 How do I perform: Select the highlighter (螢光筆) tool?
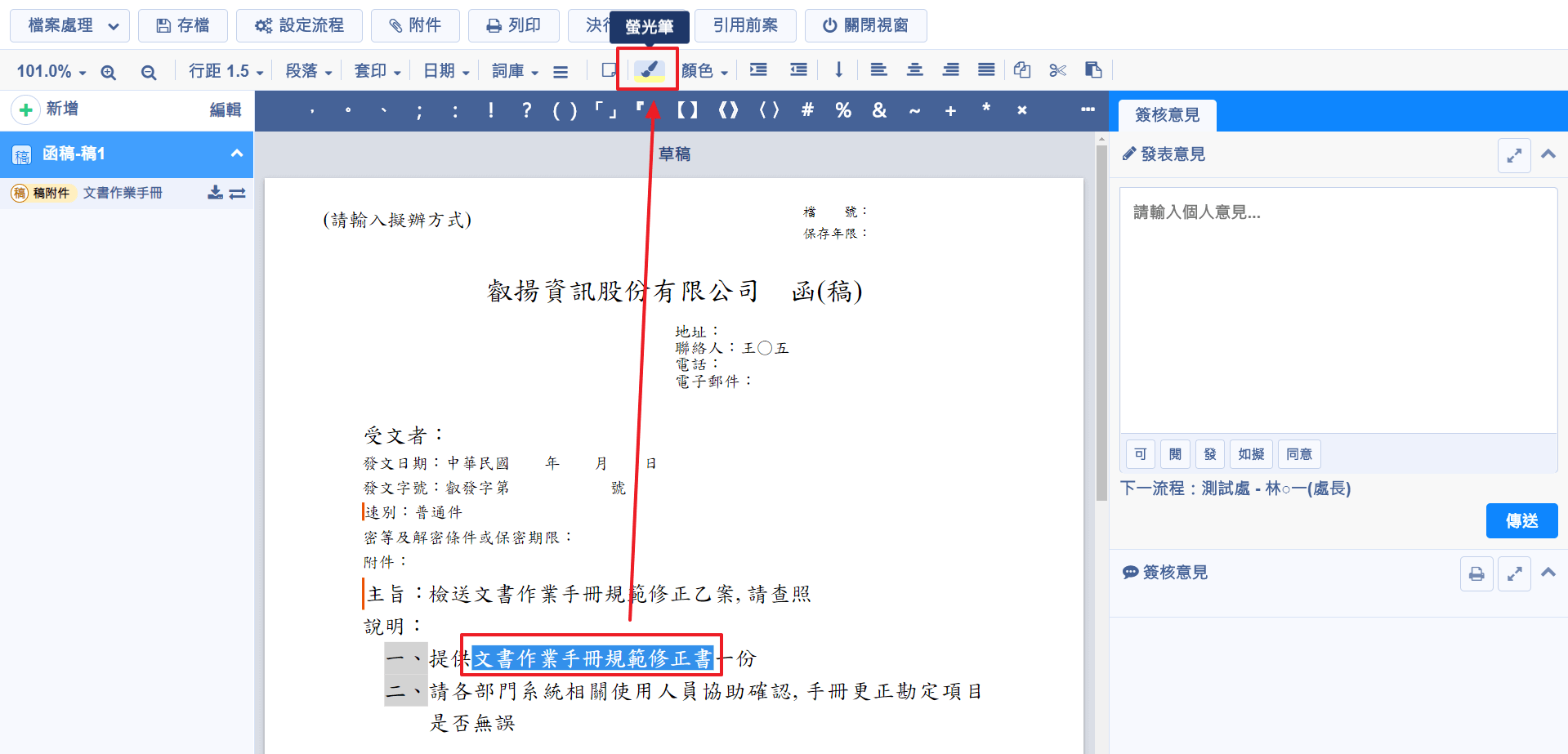(x=648, y=70)
